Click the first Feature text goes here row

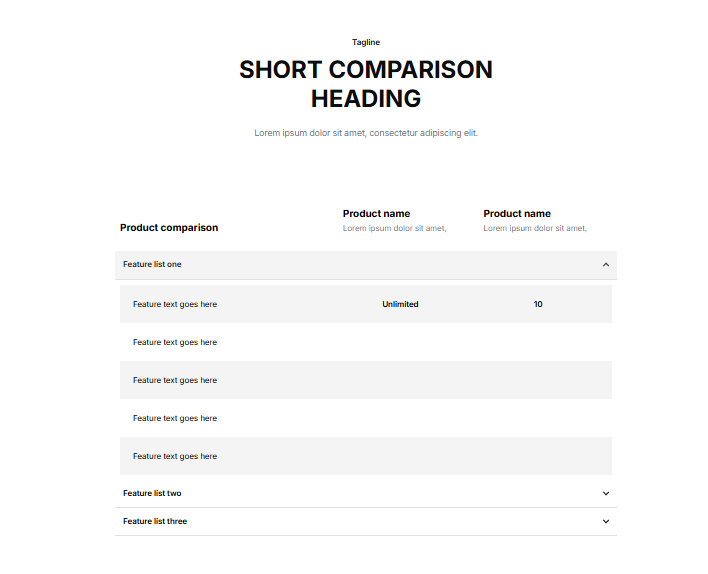coord(175,304)
